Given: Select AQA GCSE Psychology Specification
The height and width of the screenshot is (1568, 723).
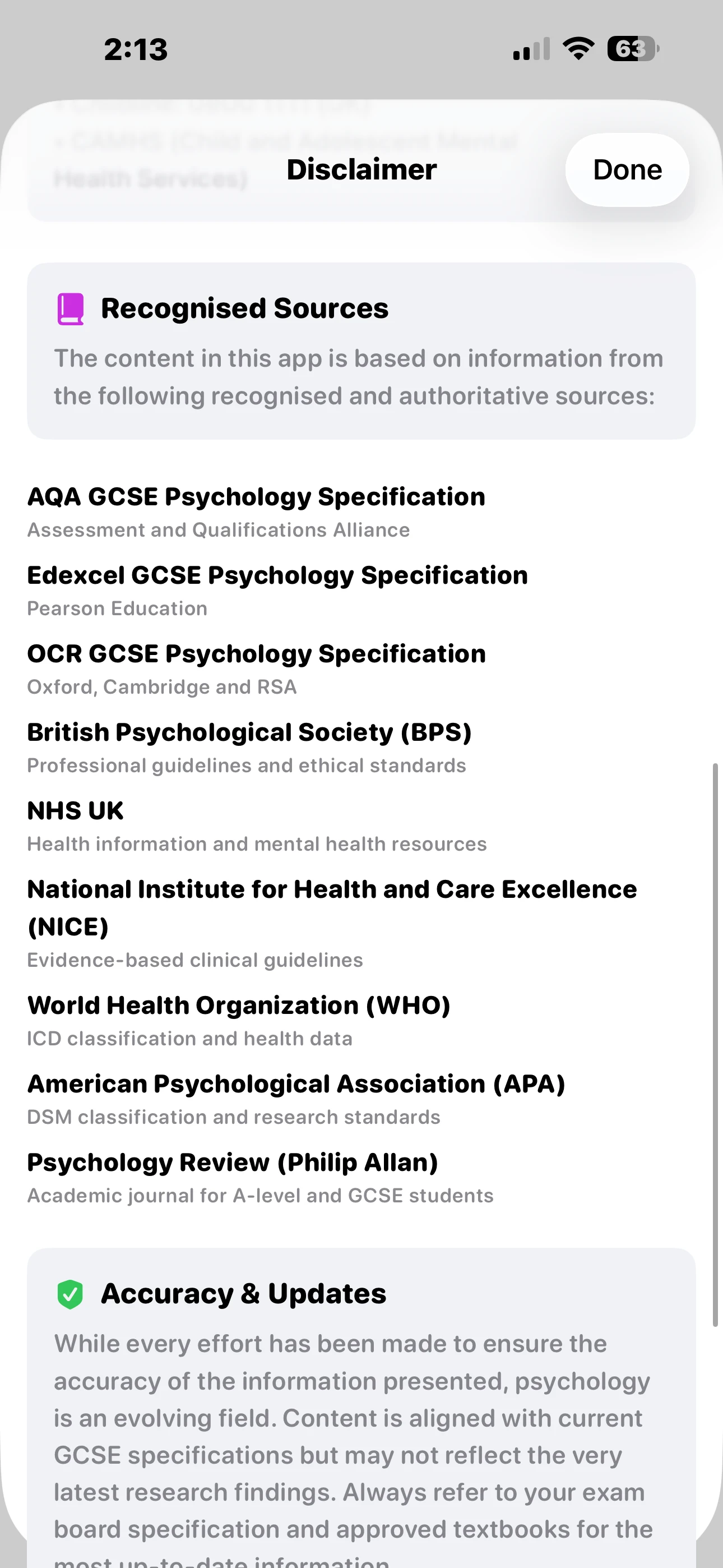Looking at the screenshot, I should click(x=256, y=497).
